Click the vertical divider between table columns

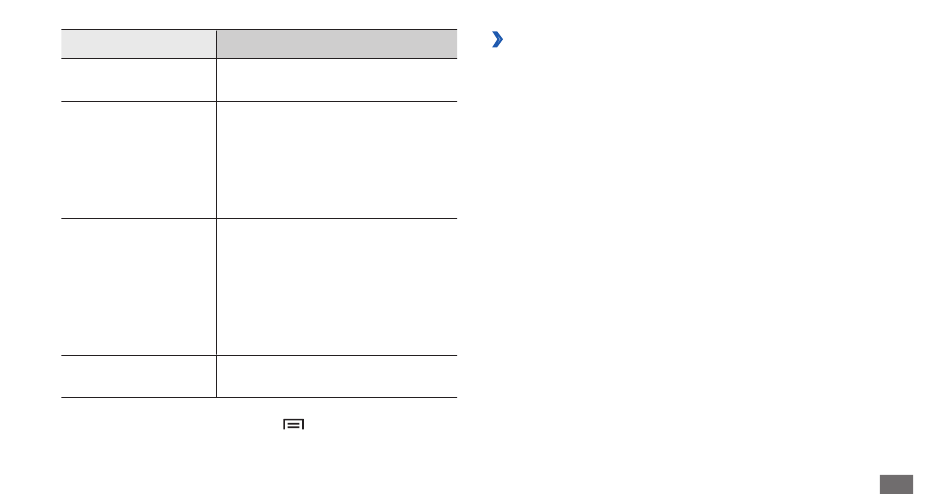point(216,213)
